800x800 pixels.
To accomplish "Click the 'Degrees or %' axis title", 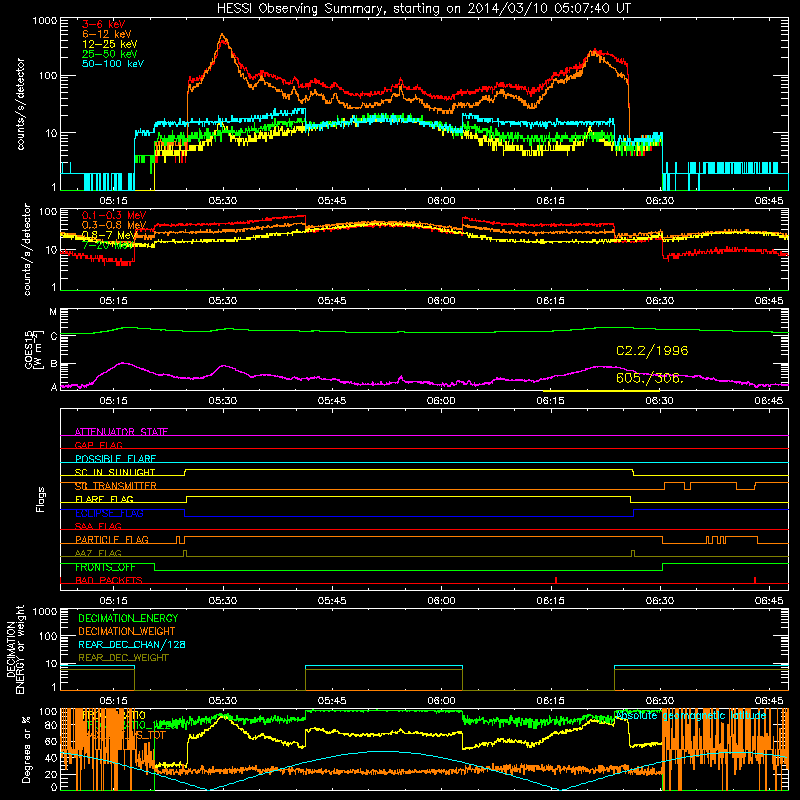I will (x=26, y=749).
